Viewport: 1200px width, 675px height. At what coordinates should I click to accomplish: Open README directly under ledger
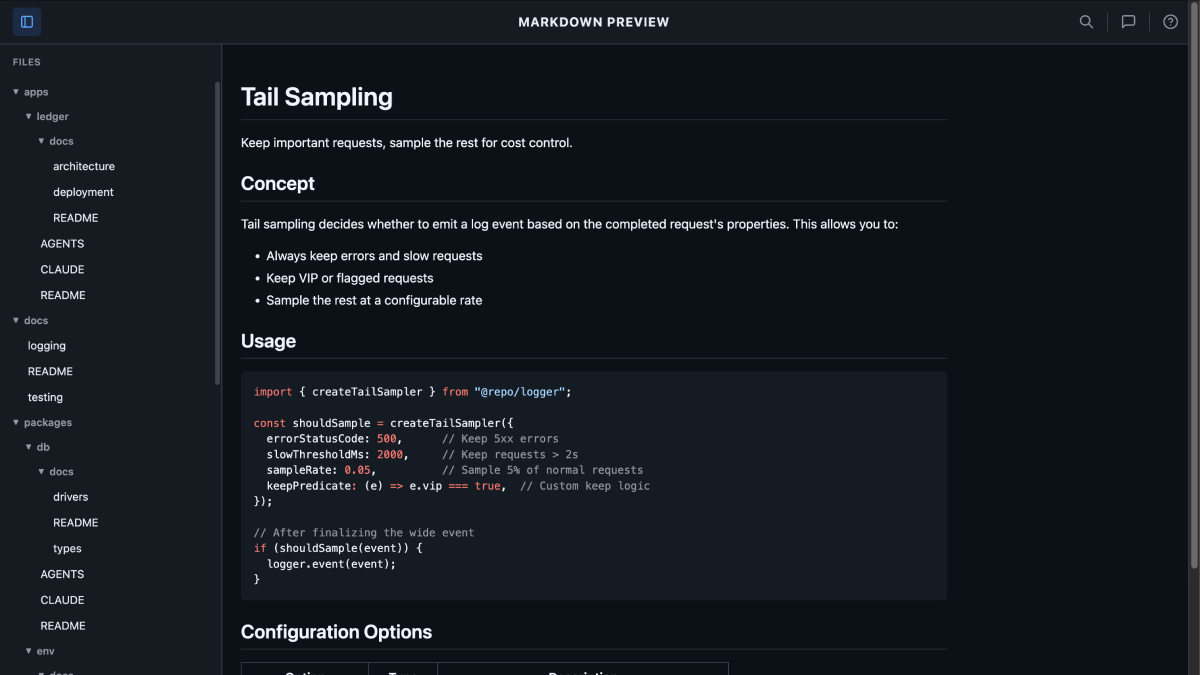click(x=63, y=296)
